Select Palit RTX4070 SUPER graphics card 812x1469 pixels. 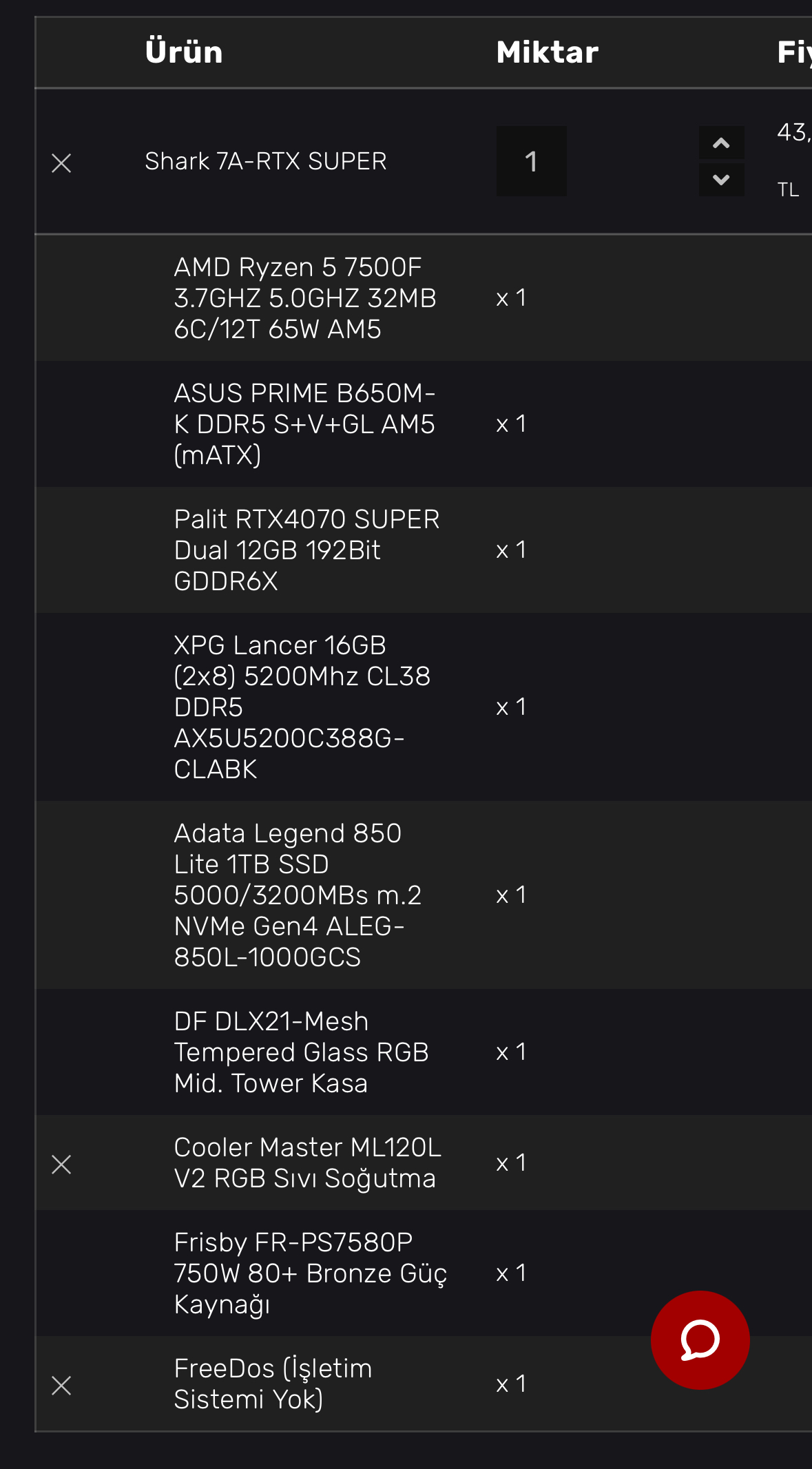tap(306, 550)
